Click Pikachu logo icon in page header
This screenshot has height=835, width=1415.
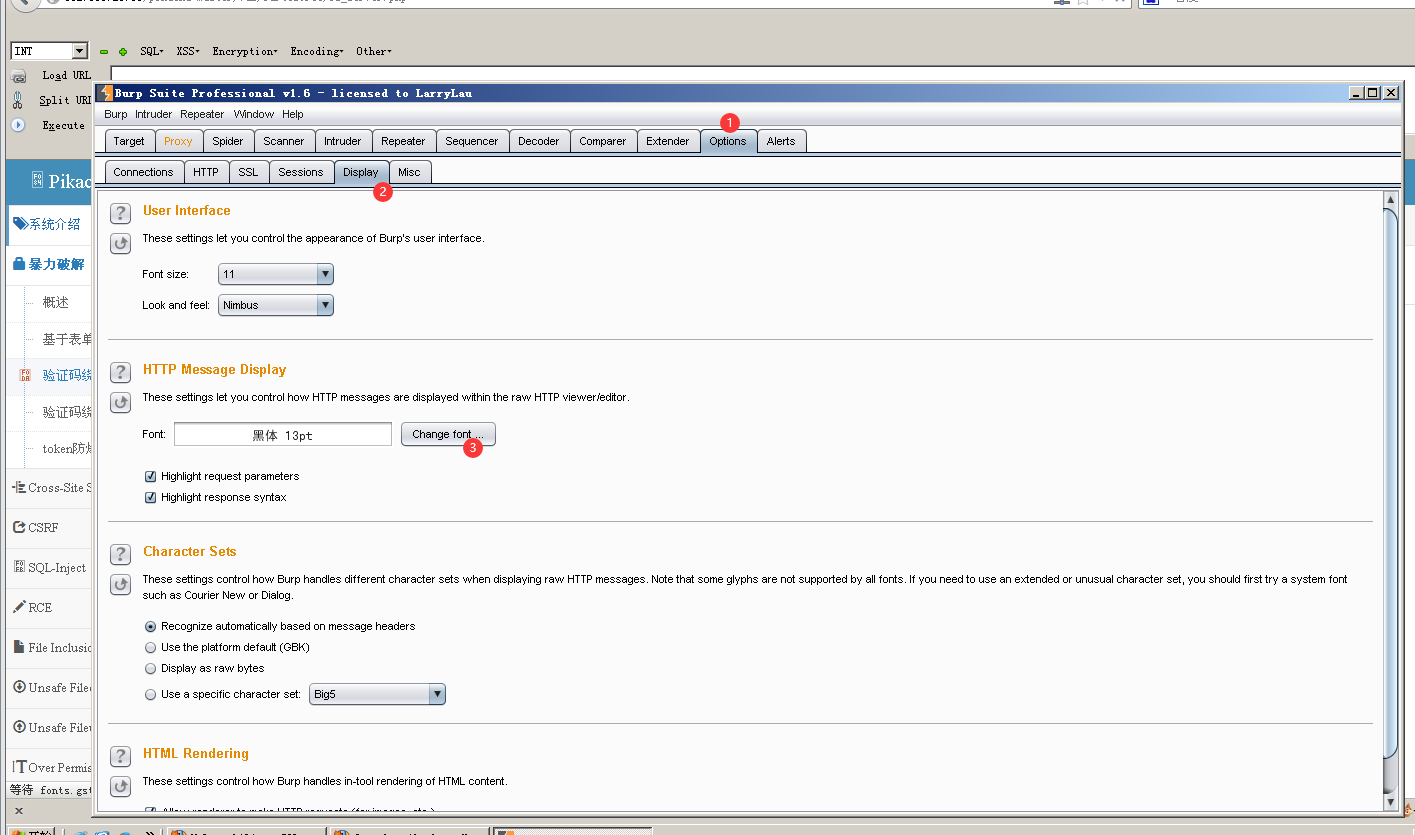point(37,181)
